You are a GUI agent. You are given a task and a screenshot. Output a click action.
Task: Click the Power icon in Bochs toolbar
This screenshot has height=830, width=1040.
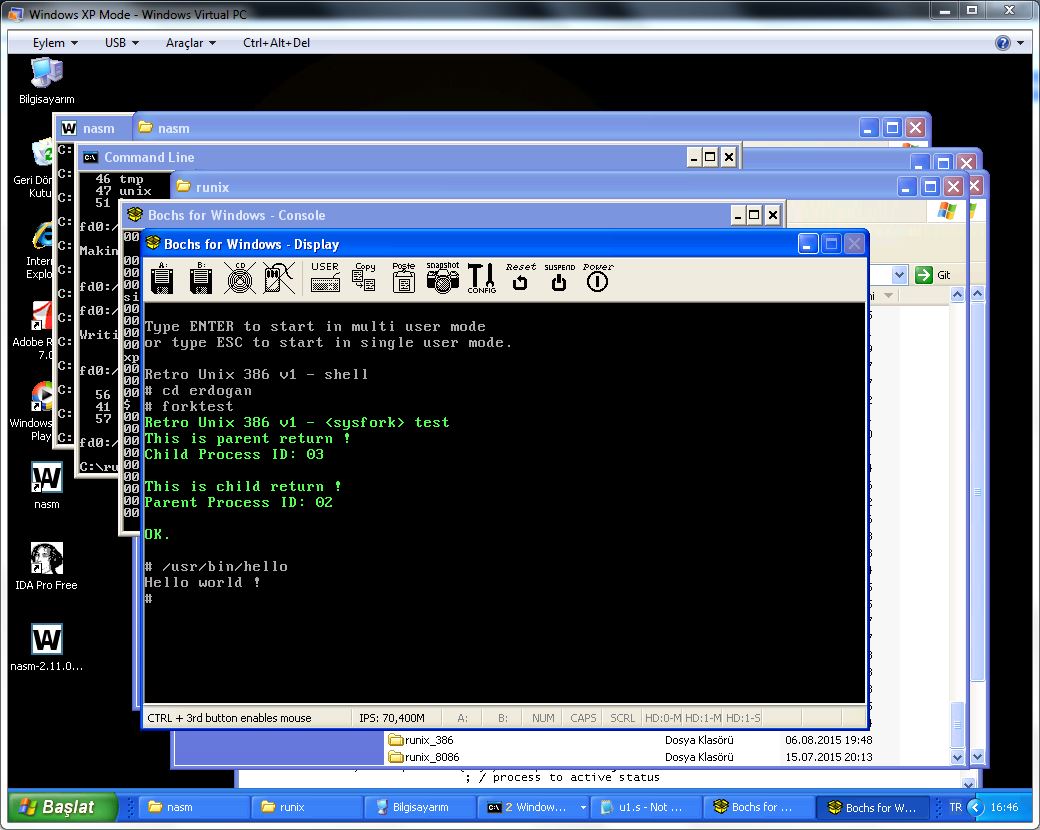598,277
